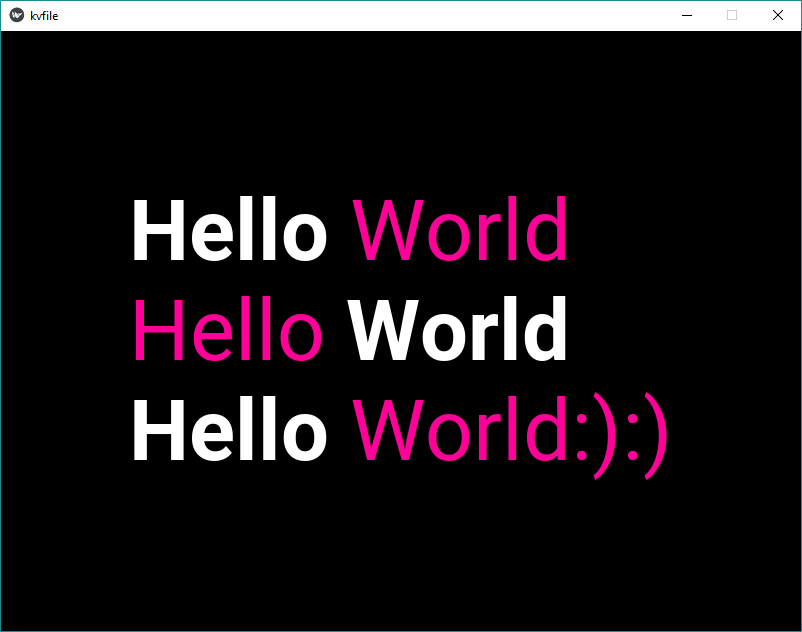
Task: Click final letter o of first-line bold Hello
Action: tap(305, 239)
